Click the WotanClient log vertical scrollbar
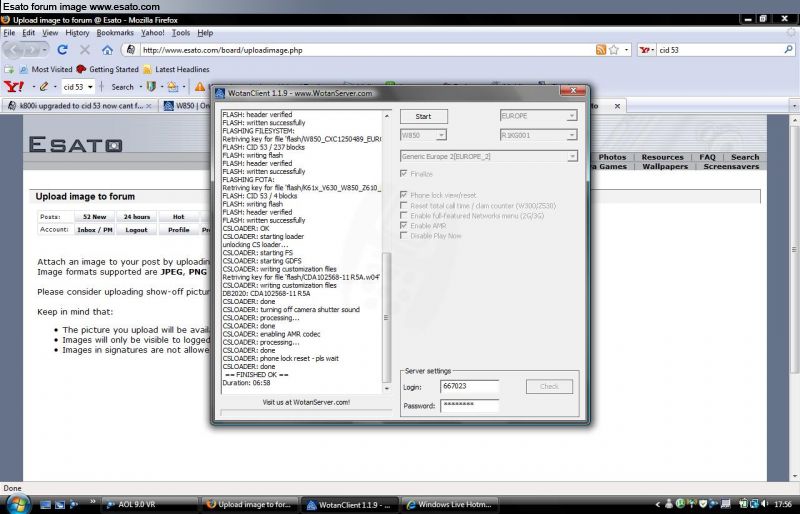 pos(386,252)
